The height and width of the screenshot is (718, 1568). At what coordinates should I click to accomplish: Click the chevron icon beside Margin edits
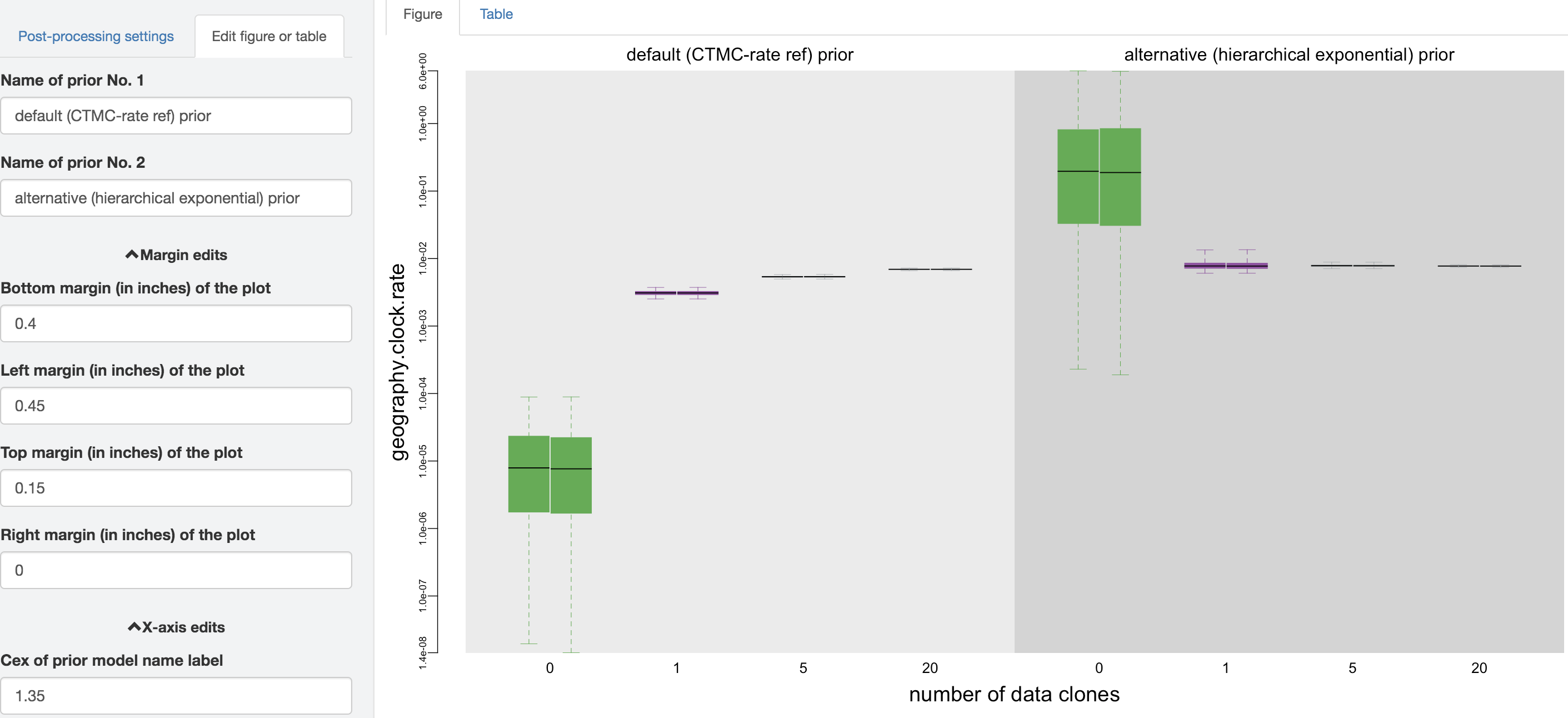tap(132, 255)
